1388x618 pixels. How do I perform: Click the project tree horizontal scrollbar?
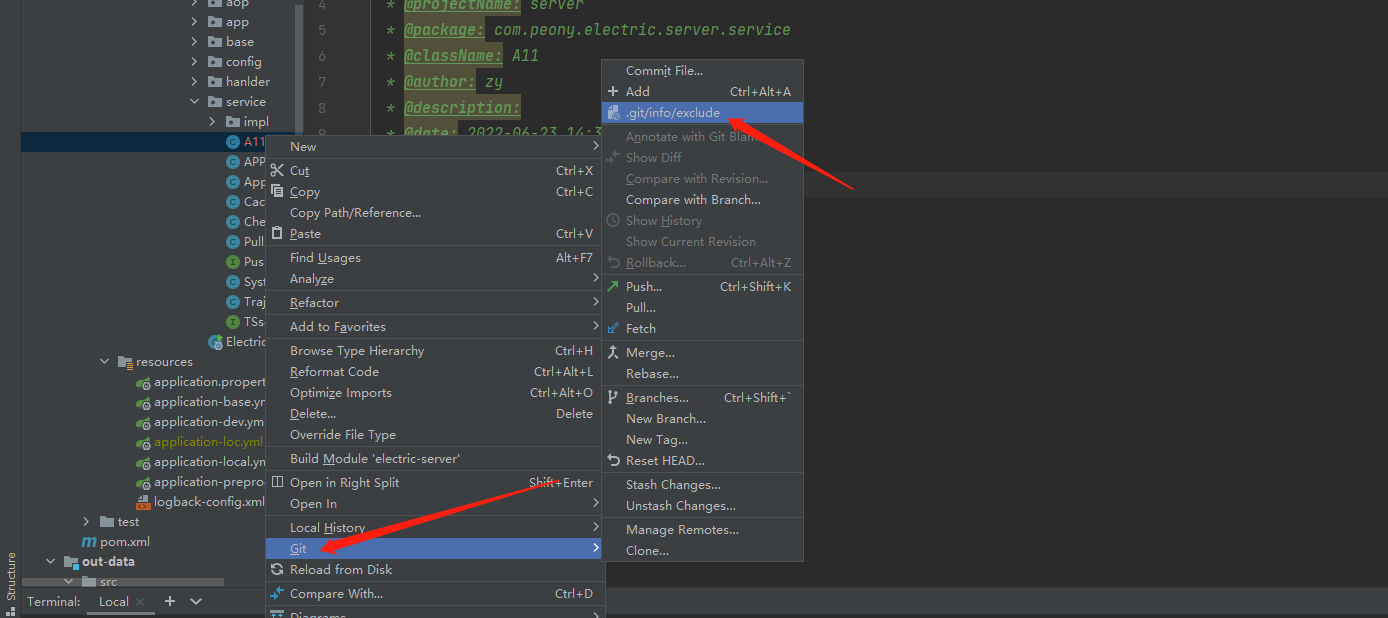tap(122, 582)
